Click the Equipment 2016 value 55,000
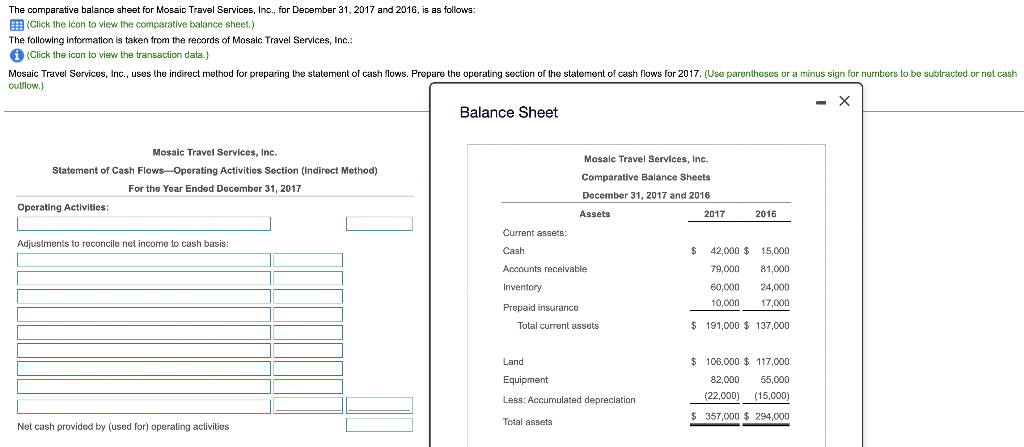This screenshot has width=1024, height=447. tap(775, 380)
